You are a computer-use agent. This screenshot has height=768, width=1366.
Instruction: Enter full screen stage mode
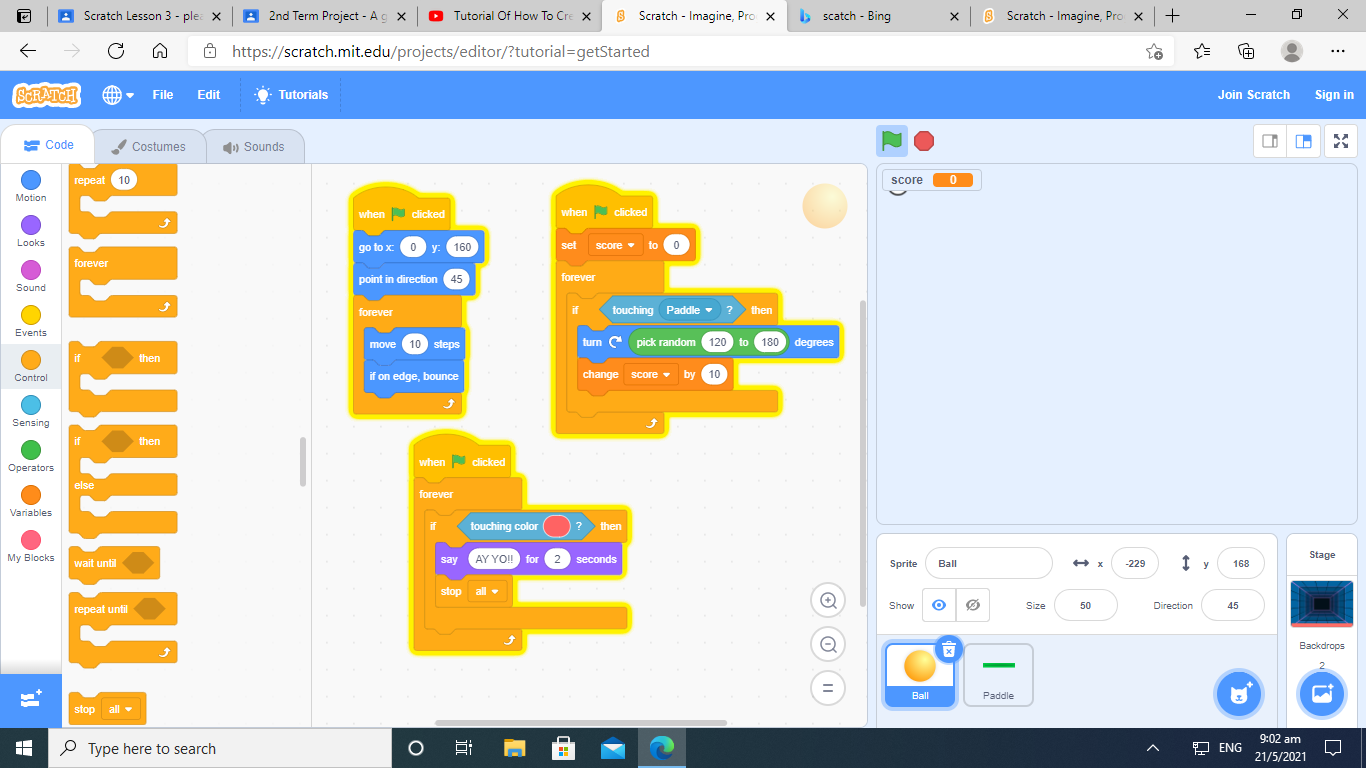click(1341, 141)
